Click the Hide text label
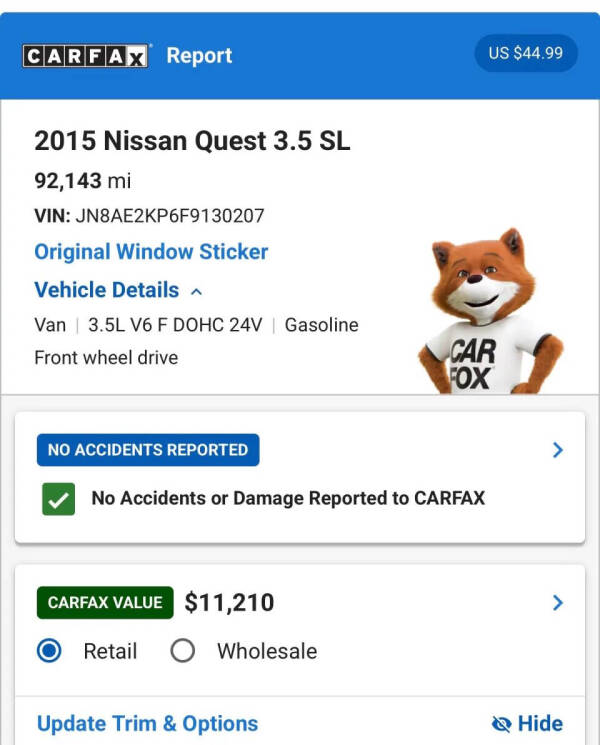The height and width of the screenshot is (745, 600). 540,724
